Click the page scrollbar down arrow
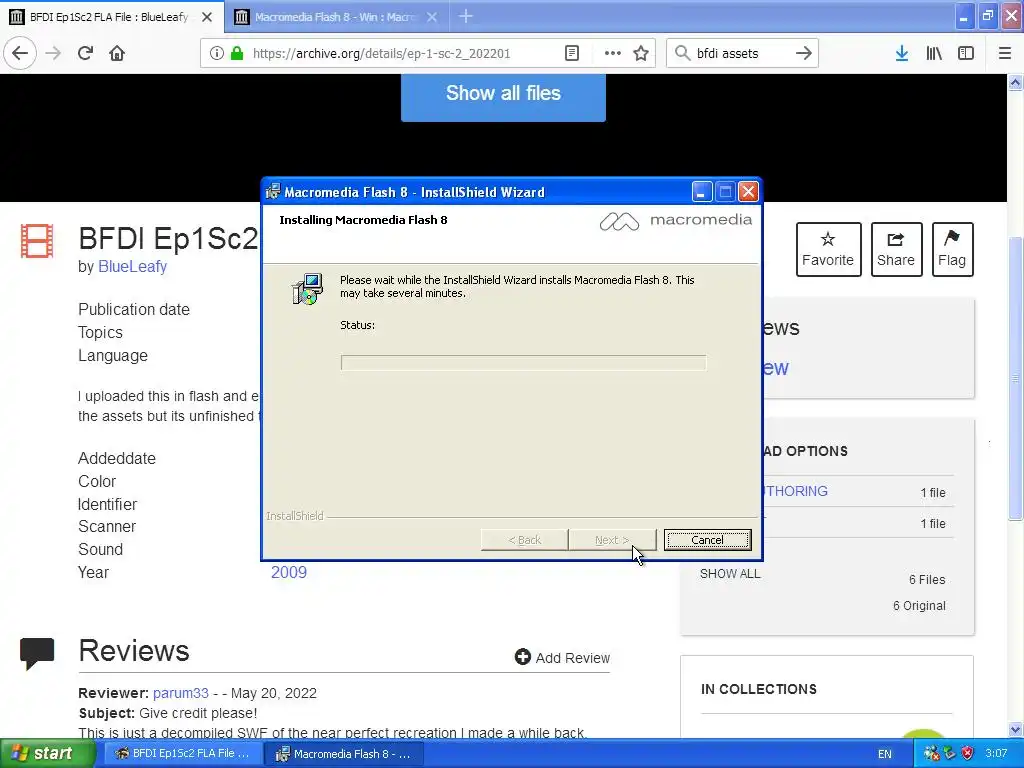This screenshot has width=1024, height=768. (x=1015, y=729)
